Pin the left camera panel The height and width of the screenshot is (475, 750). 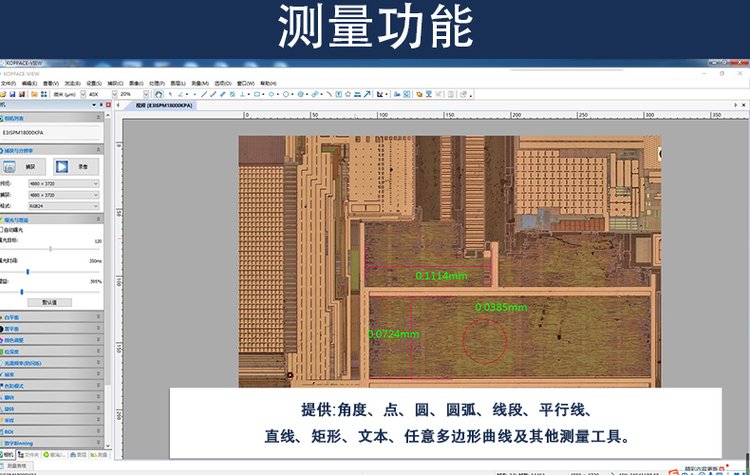[x=101, y=105]
